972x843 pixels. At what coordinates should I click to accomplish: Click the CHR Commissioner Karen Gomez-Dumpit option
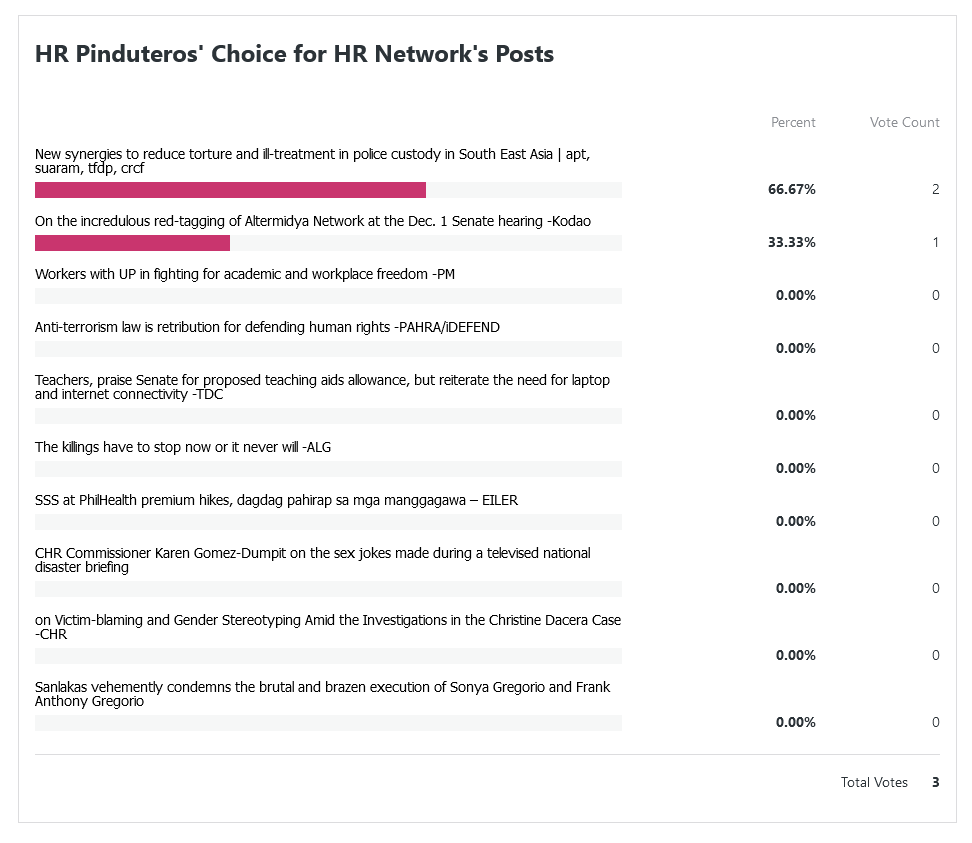(x=312, y=560)
